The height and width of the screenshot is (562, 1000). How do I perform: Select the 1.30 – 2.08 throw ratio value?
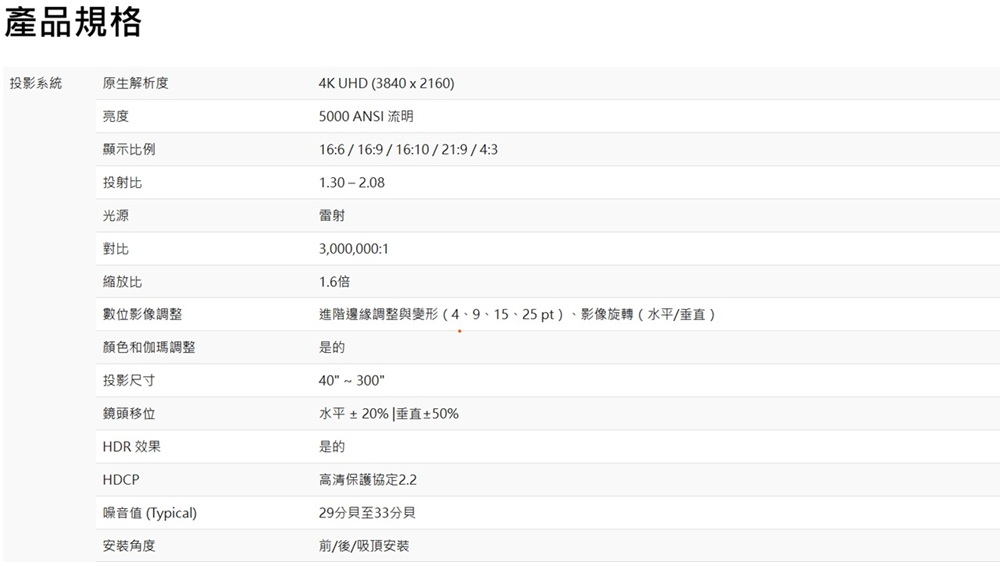pyautogui.click(x=351, y=183)
